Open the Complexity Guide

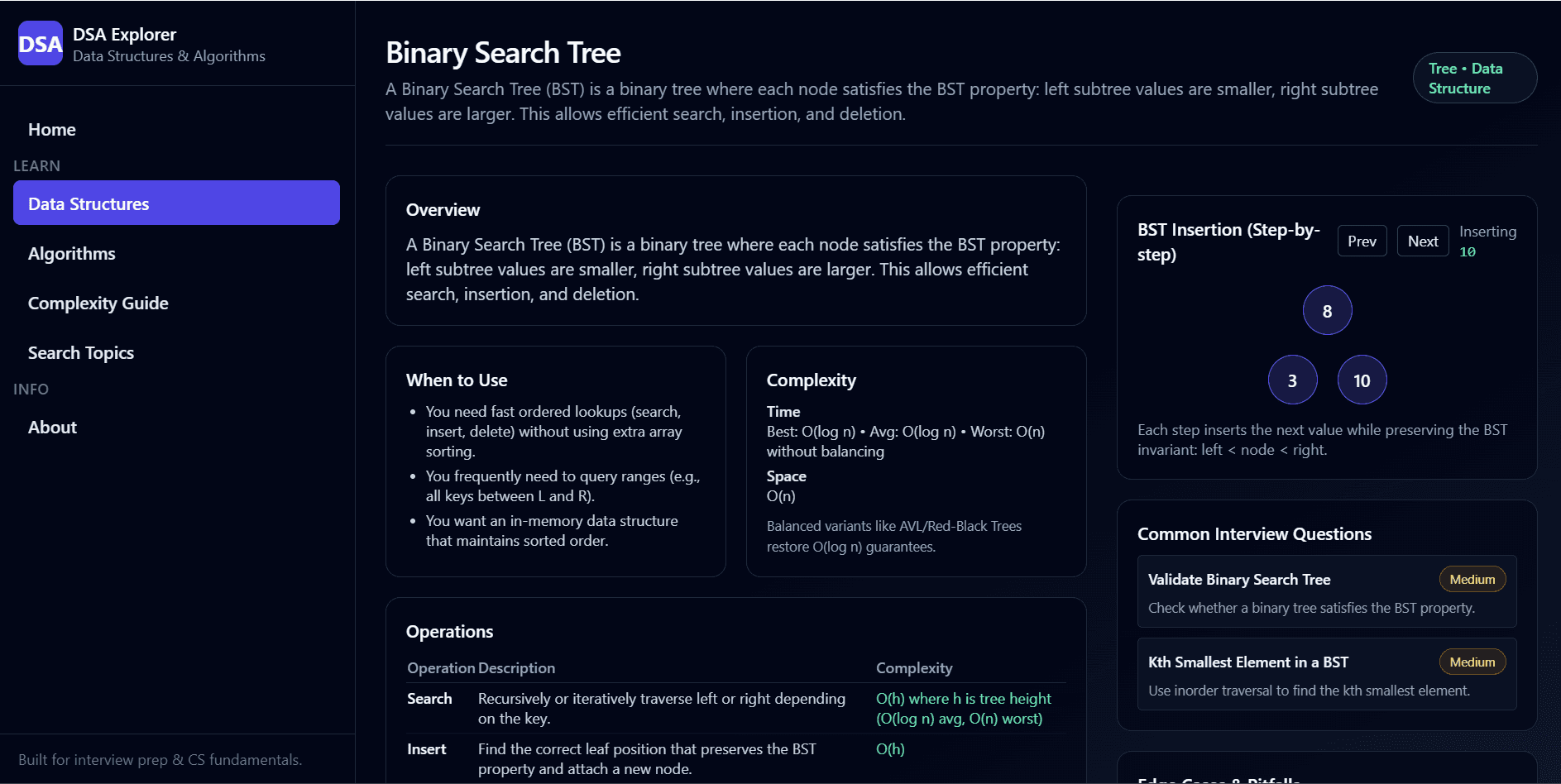(98, 304)
